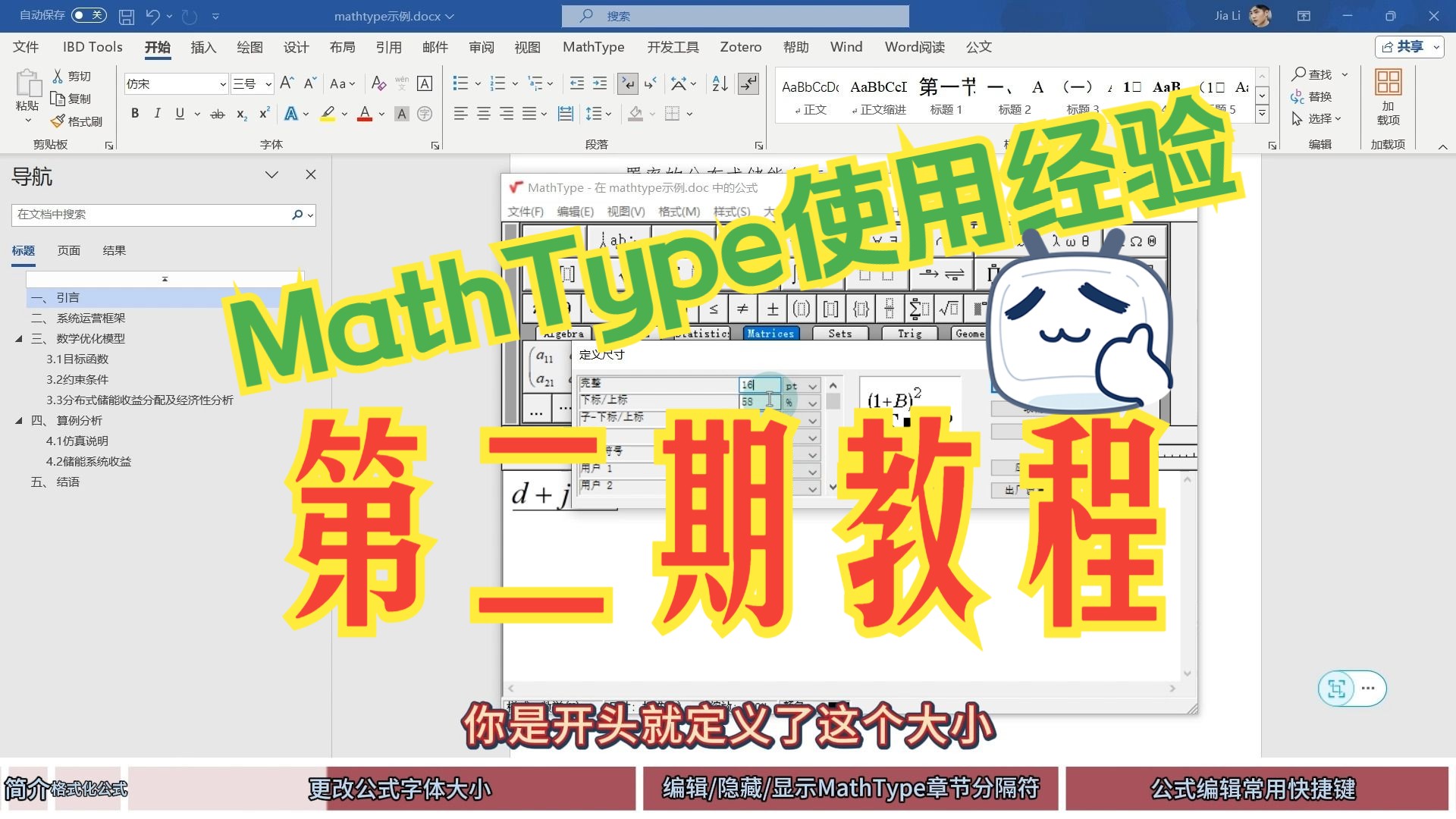1456x819 pixels.
Task: Click the red font color button
Action: pyautogui.click(x=365, y=114)
